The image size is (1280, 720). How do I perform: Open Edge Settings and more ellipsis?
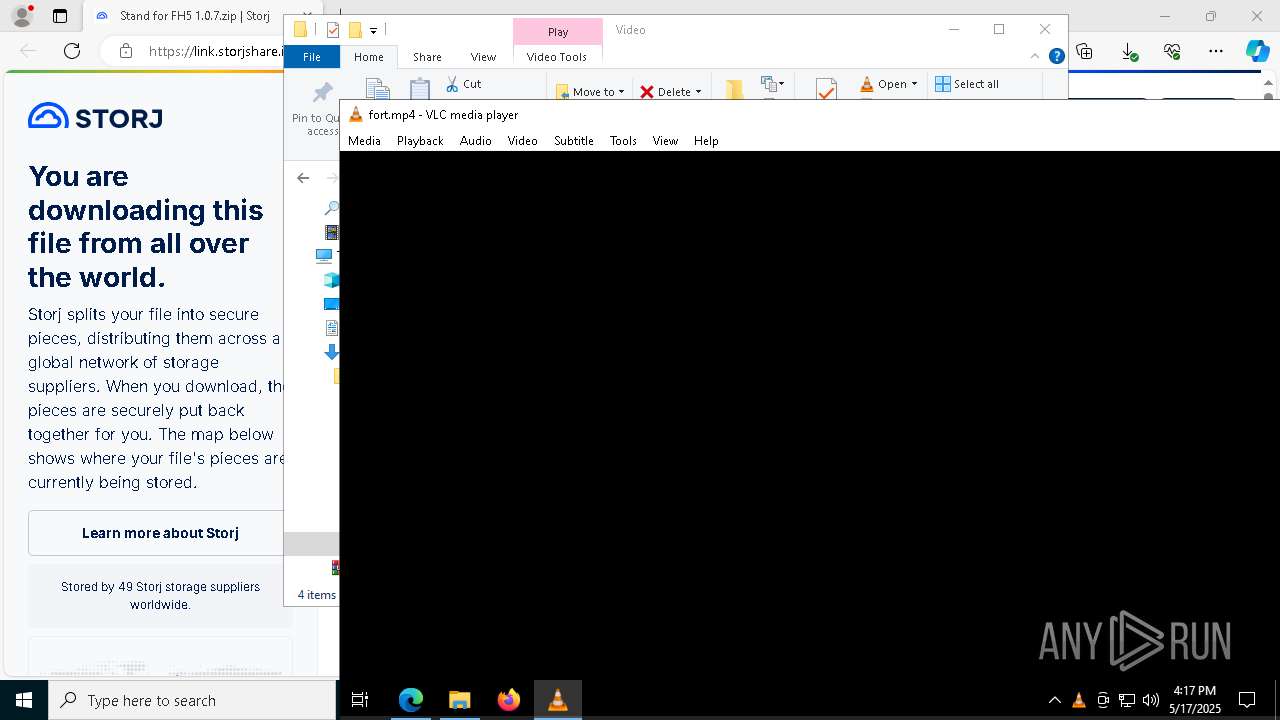click(x=1216, y=51)
